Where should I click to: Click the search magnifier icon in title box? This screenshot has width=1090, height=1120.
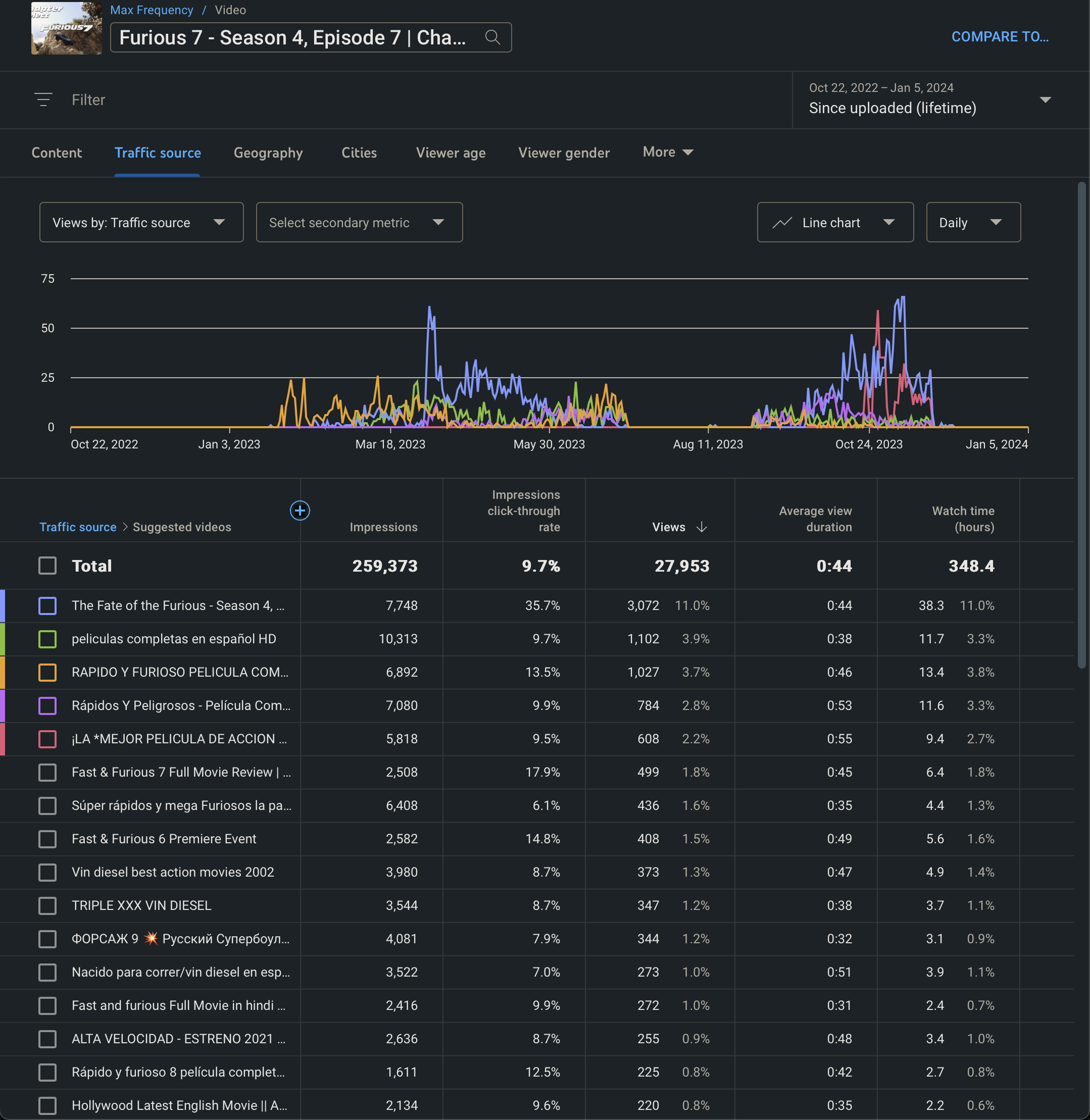(x=492, y=38)
